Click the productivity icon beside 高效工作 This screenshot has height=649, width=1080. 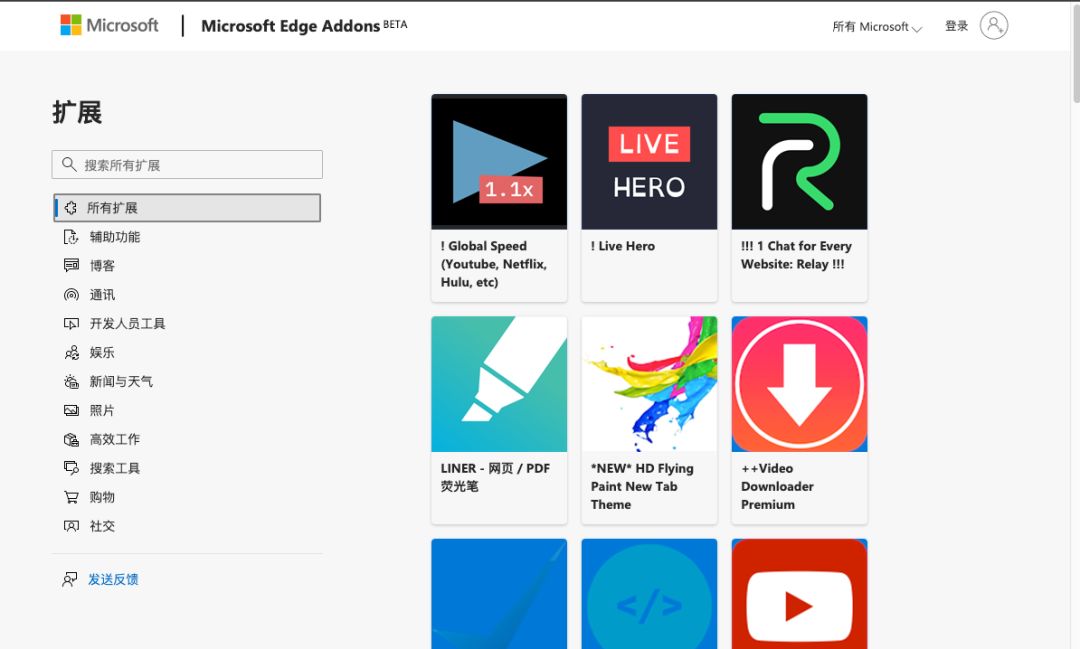(x=71, y=440)
